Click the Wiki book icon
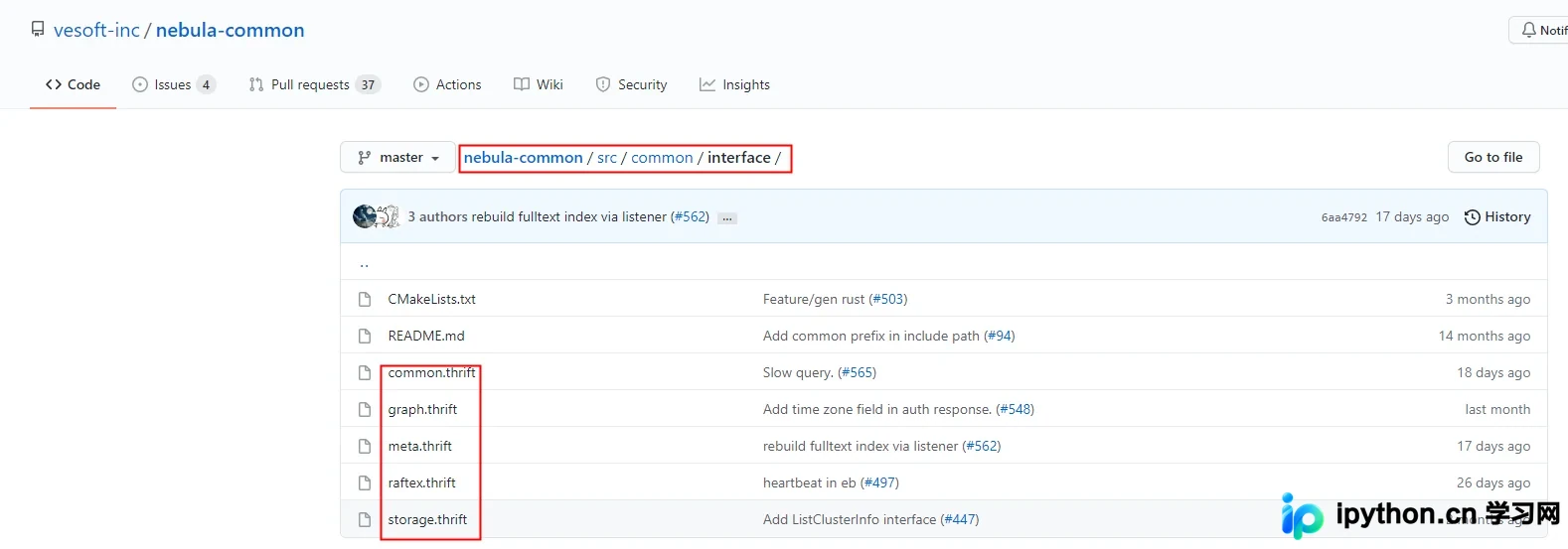 coord(522,84)
